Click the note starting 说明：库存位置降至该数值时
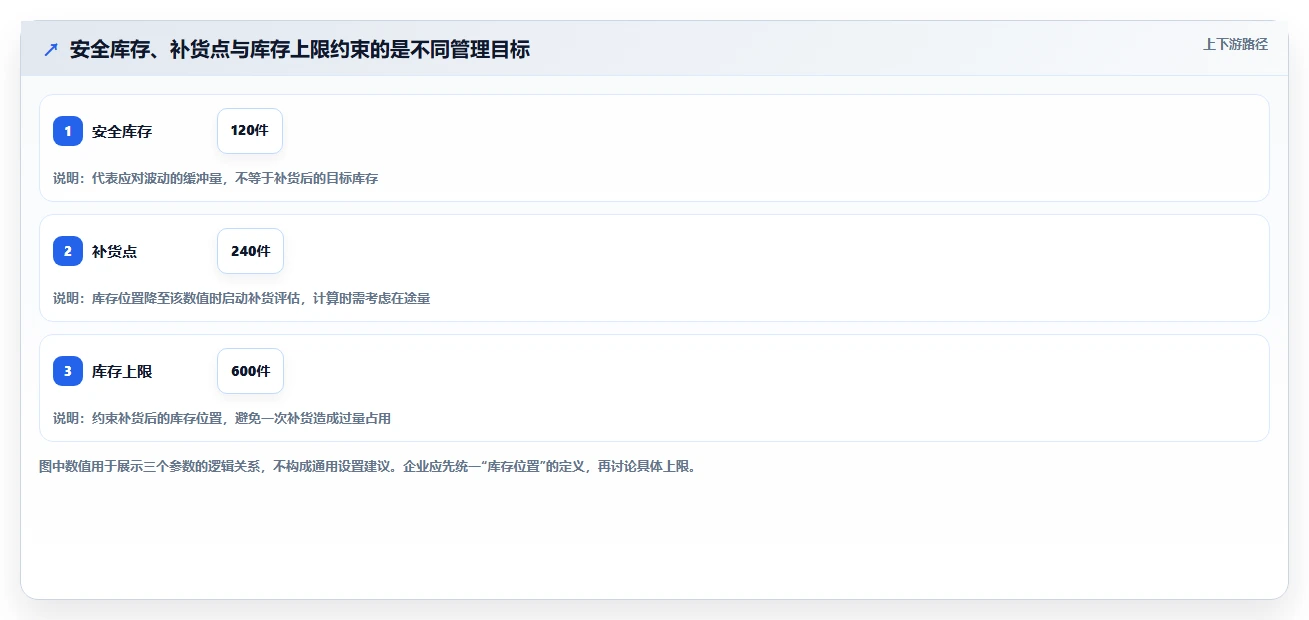The width and height of the screenshot is (1309, 620). 242,298
